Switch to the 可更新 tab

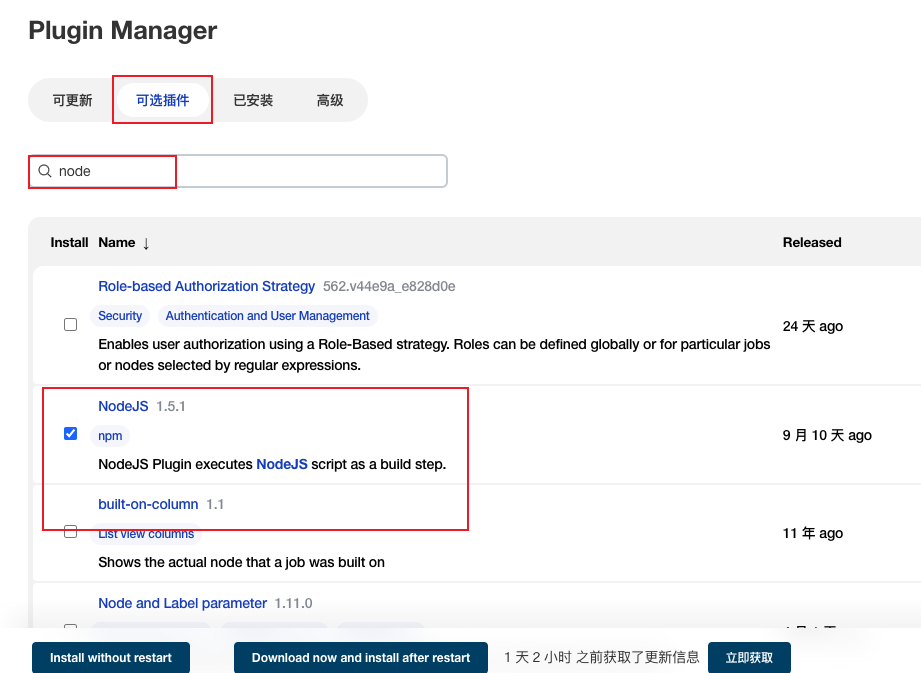[72, 100]
